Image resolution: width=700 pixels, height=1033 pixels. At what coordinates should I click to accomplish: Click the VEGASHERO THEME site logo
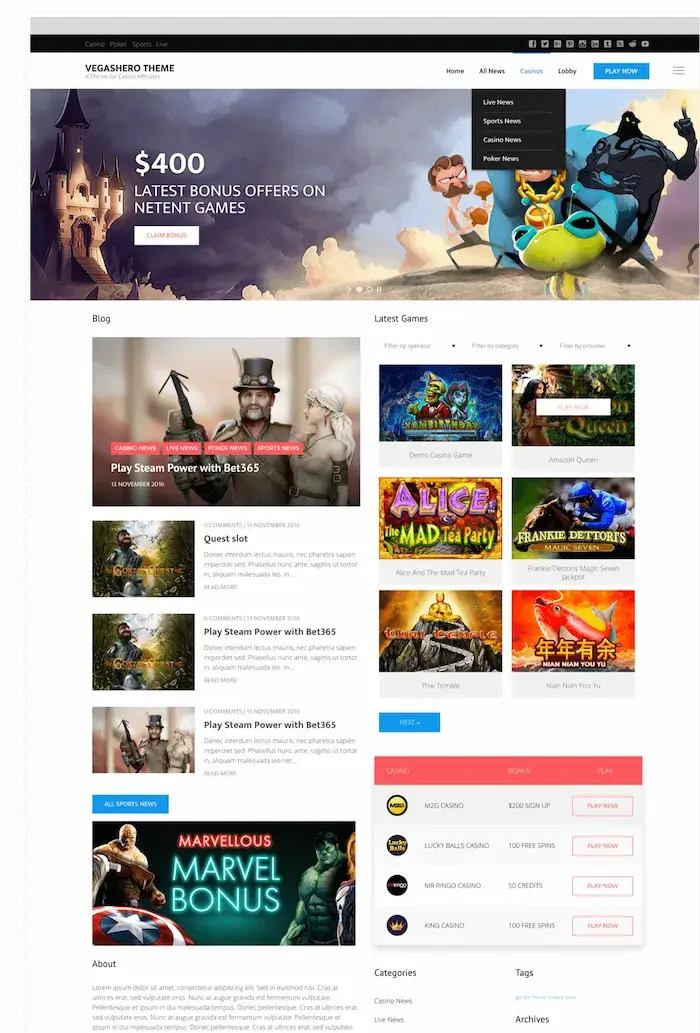130,69
